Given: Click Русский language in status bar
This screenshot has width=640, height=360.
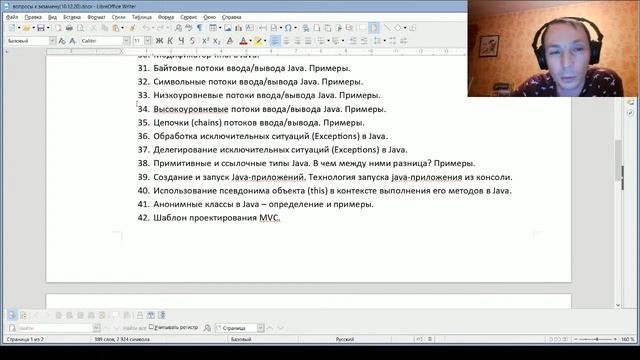Looking at the screenshot, I should point(345,339).
